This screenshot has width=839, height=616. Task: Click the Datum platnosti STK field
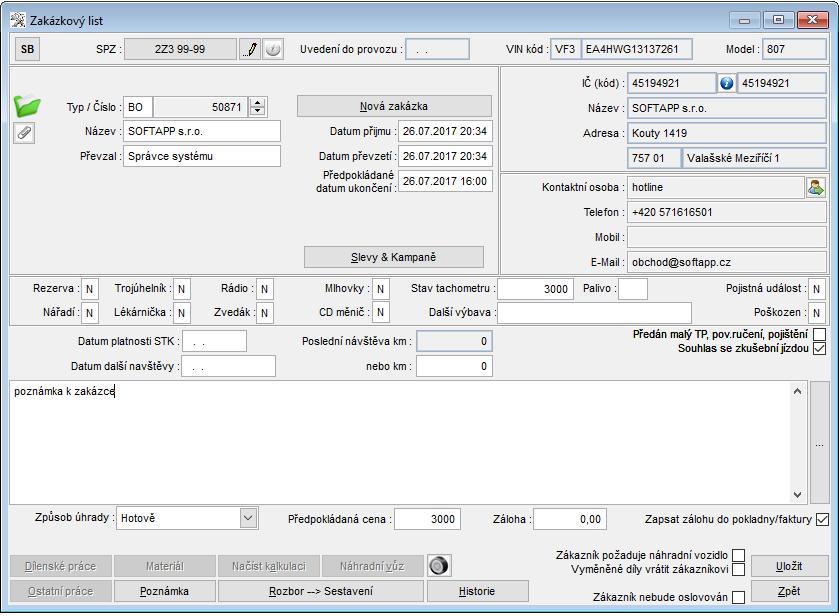[214, 341]
